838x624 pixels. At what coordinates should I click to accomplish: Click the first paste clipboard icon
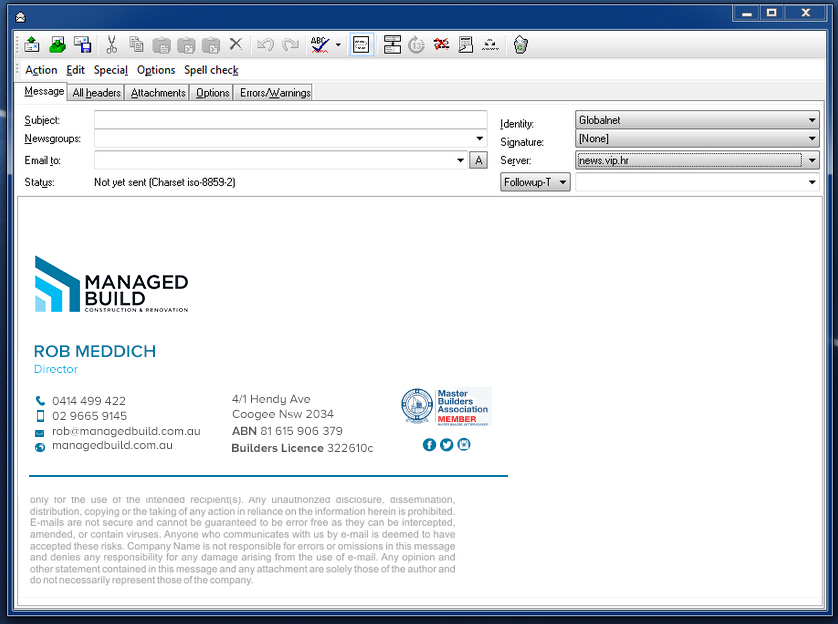click(x=161, y=45)
